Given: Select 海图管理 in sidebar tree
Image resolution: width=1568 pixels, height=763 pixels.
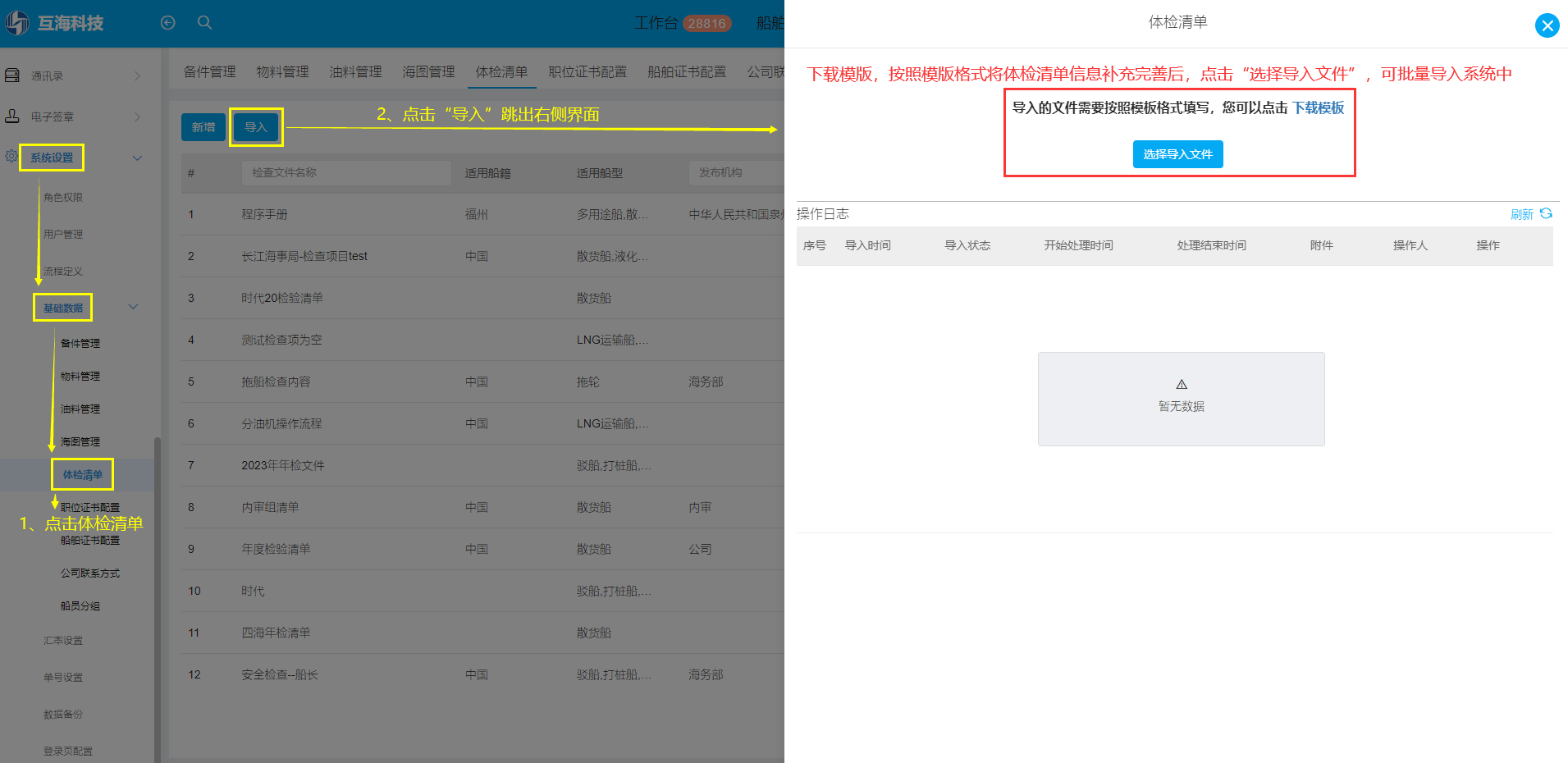Looking at the screenshot, I should [80, 441].
